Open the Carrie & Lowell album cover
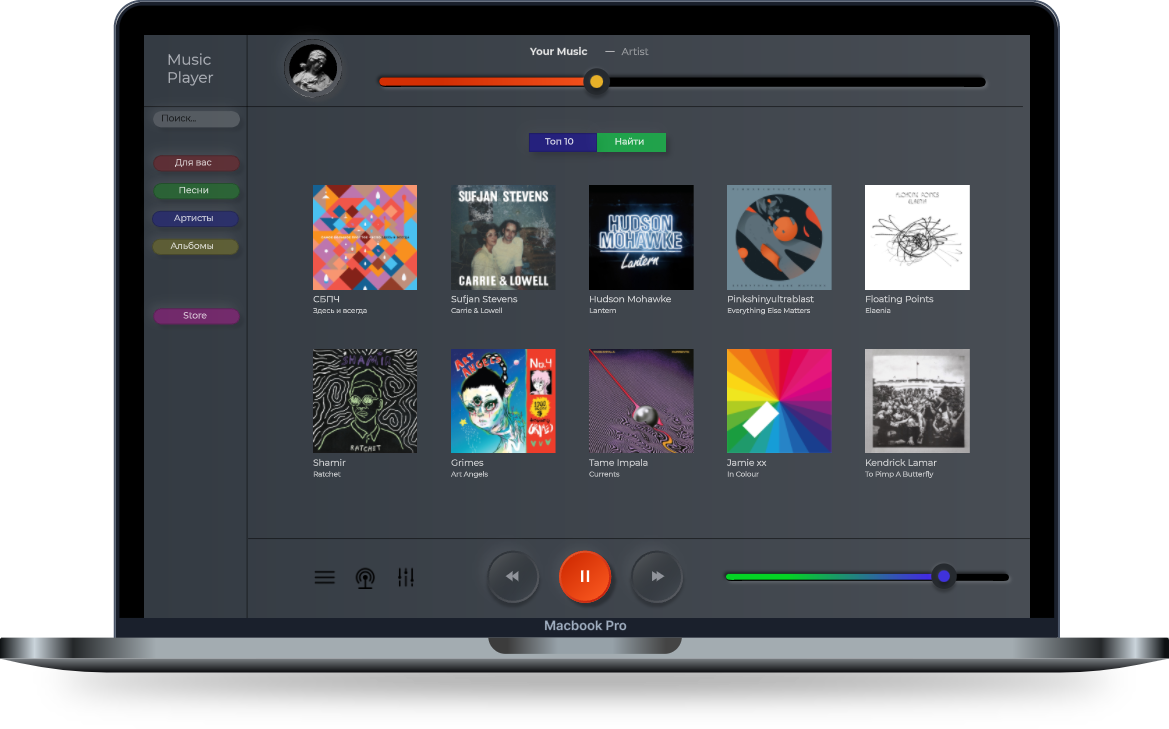Screen dimensions: 1169x729 click(503, 237)
